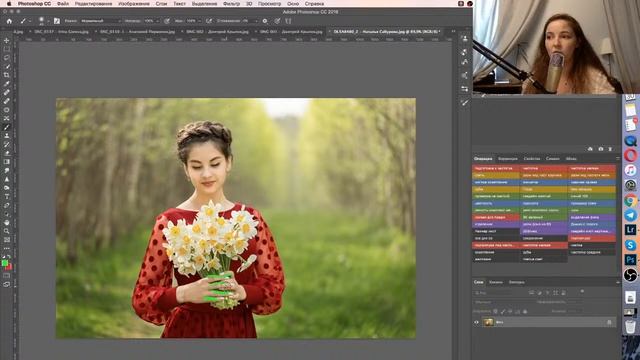This screenshot has width=640, height=360.
Task: Click the Фон layer thumbnail
Action: pos(488,322)
